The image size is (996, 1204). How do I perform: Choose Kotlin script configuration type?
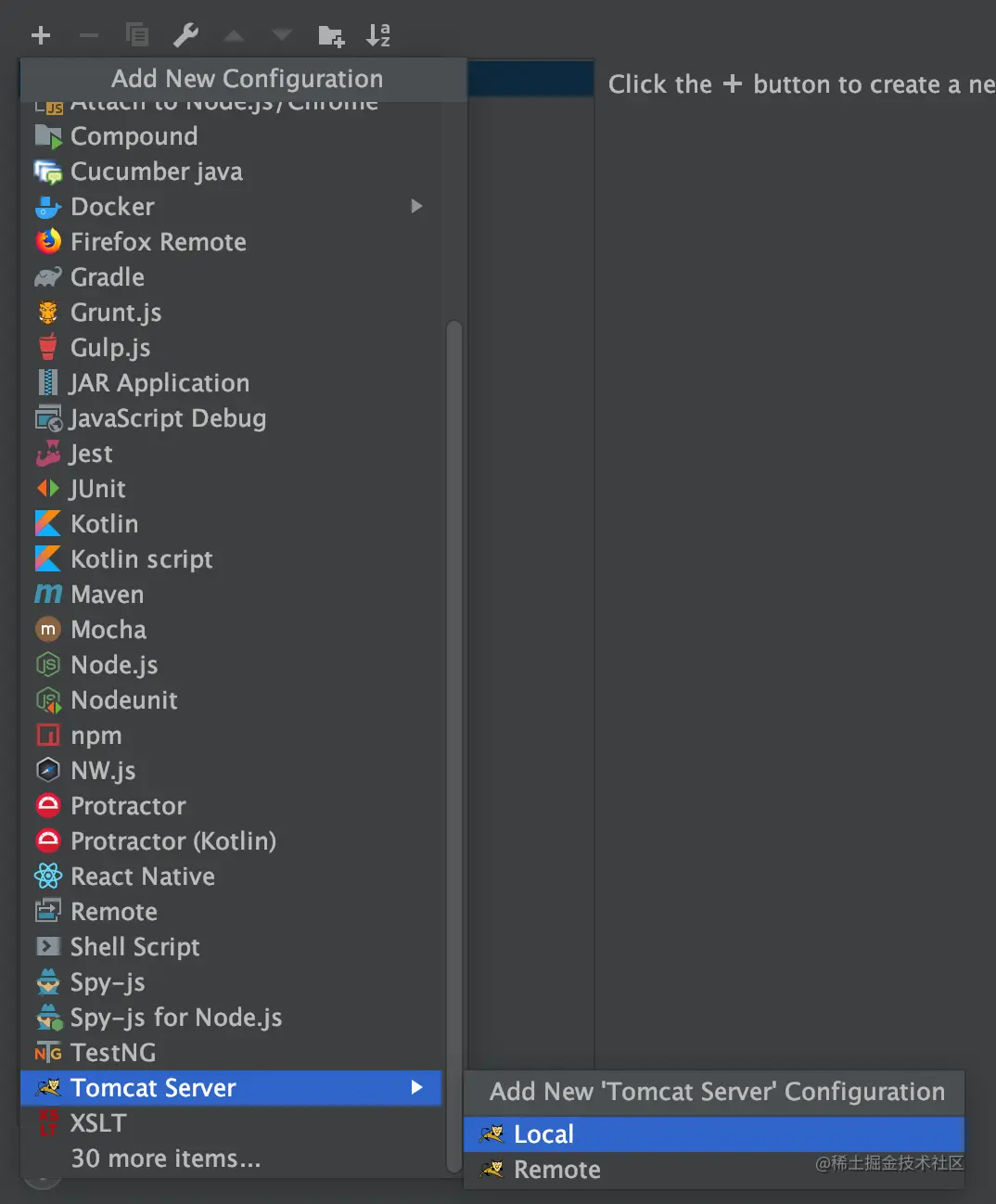point(231,559)
